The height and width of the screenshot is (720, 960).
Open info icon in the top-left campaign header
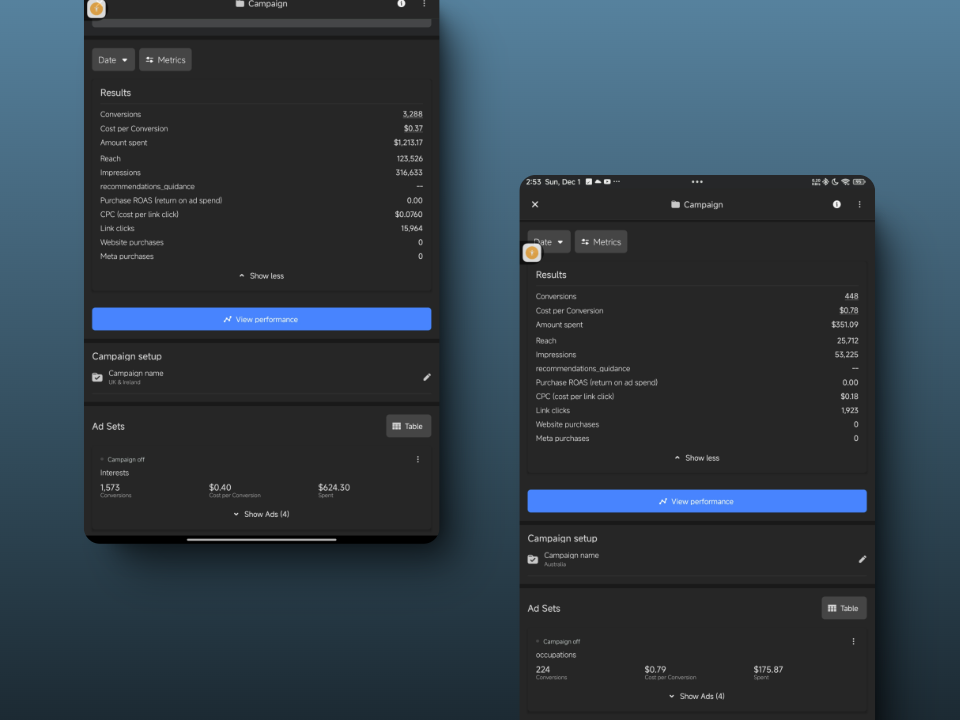tap(401, 4)
